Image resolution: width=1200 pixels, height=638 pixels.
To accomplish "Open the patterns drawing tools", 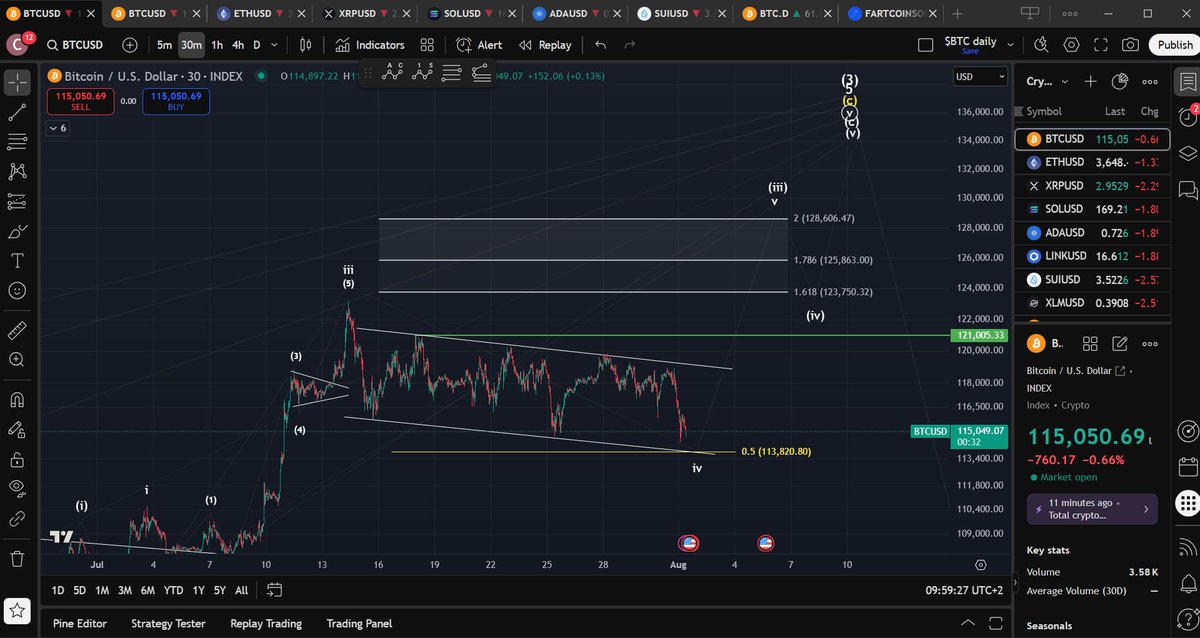I will click(17, 172).
